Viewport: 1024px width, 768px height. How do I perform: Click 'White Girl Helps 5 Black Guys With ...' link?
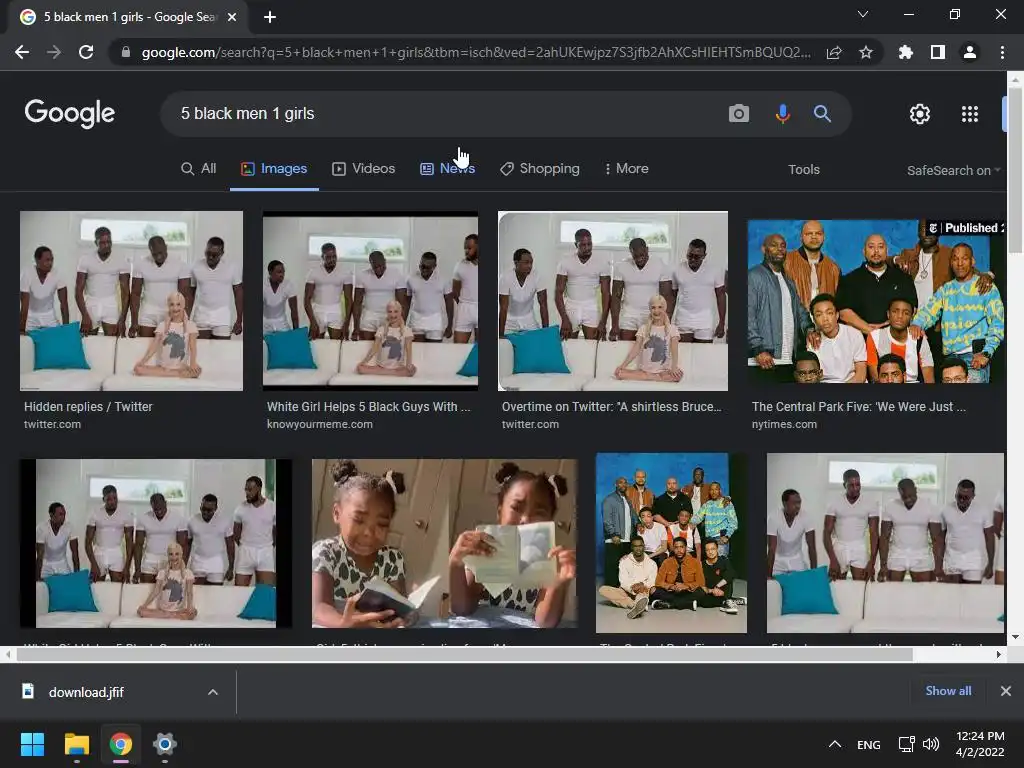click(368, 406)
